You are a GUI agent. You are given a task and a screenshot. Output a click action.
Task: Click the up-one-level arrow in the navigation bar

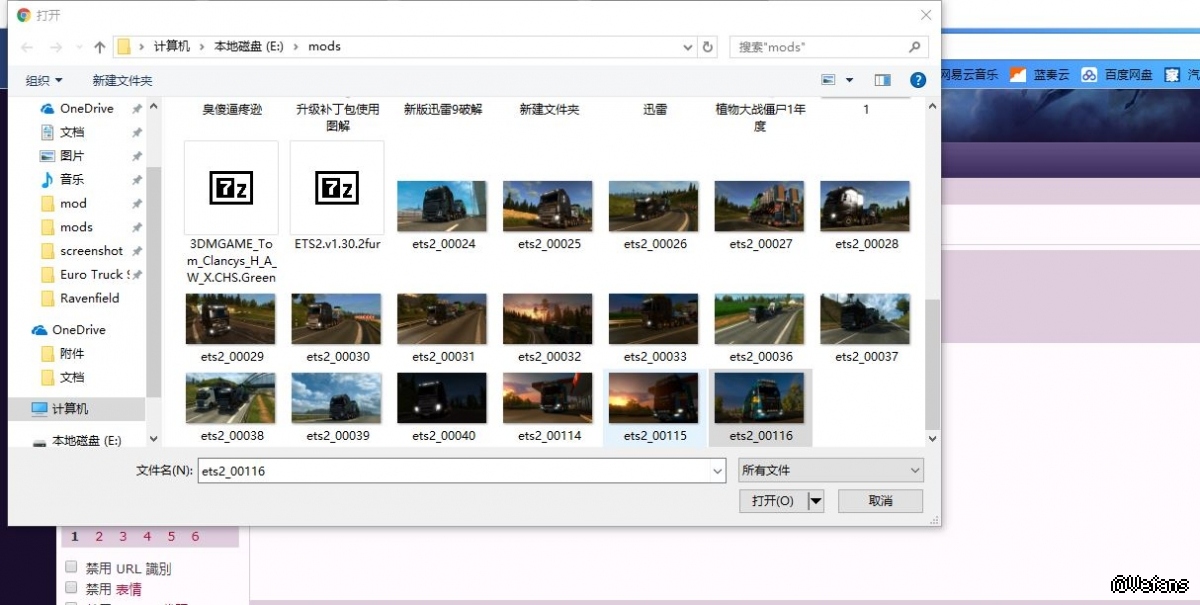(100, 47)
